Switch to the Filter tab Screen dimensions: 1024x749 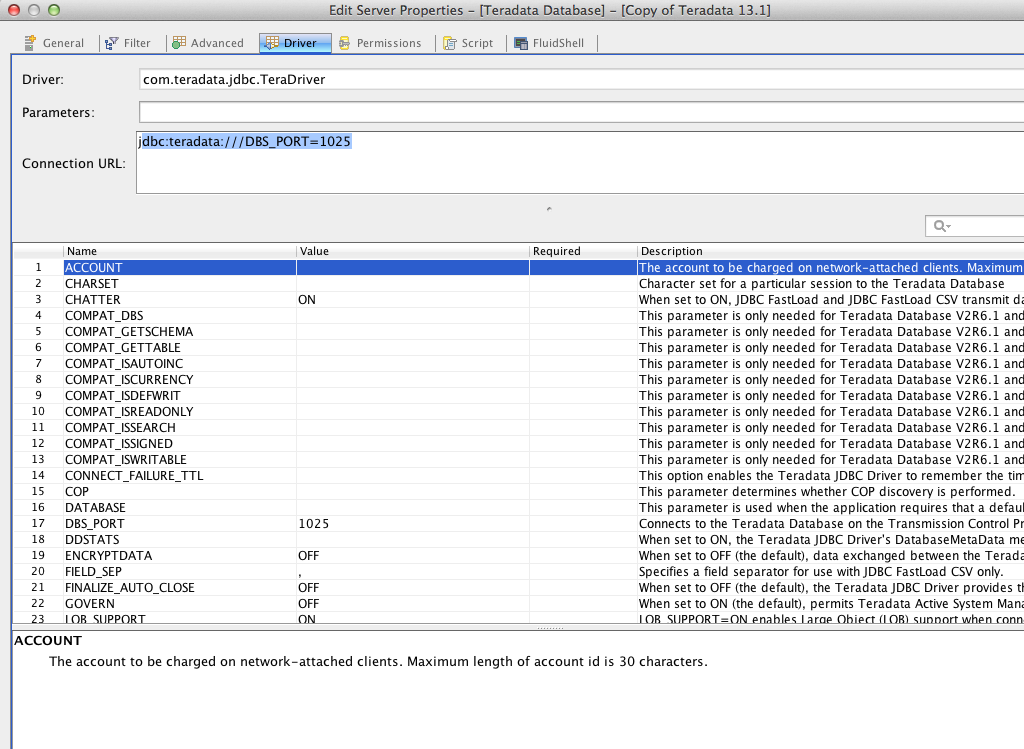click(x=137, y=43)
